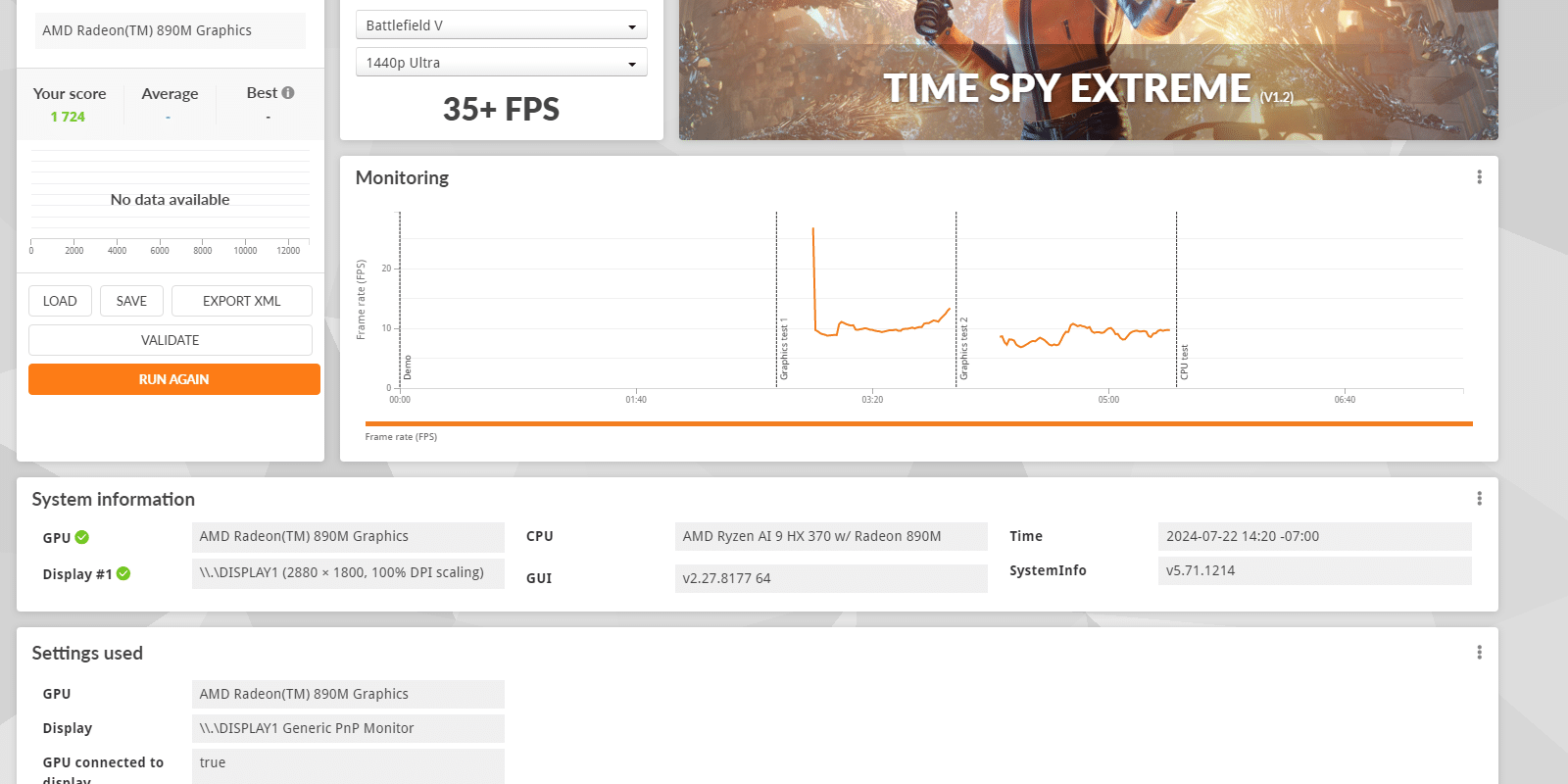Viewport: 1568px width, 784px height.
Task: Click the SAVE button
Action: 131,301
